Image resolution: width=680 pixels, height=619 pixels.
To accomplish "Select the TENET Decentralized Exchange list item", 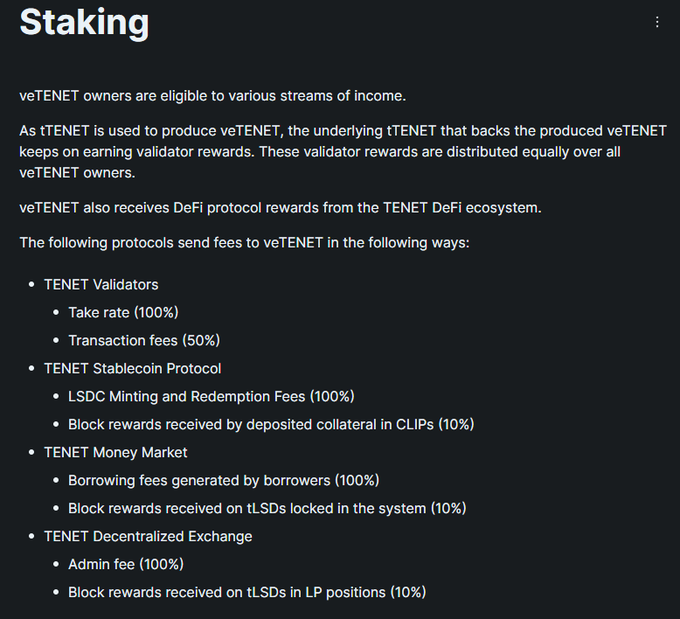I will 148,537.
